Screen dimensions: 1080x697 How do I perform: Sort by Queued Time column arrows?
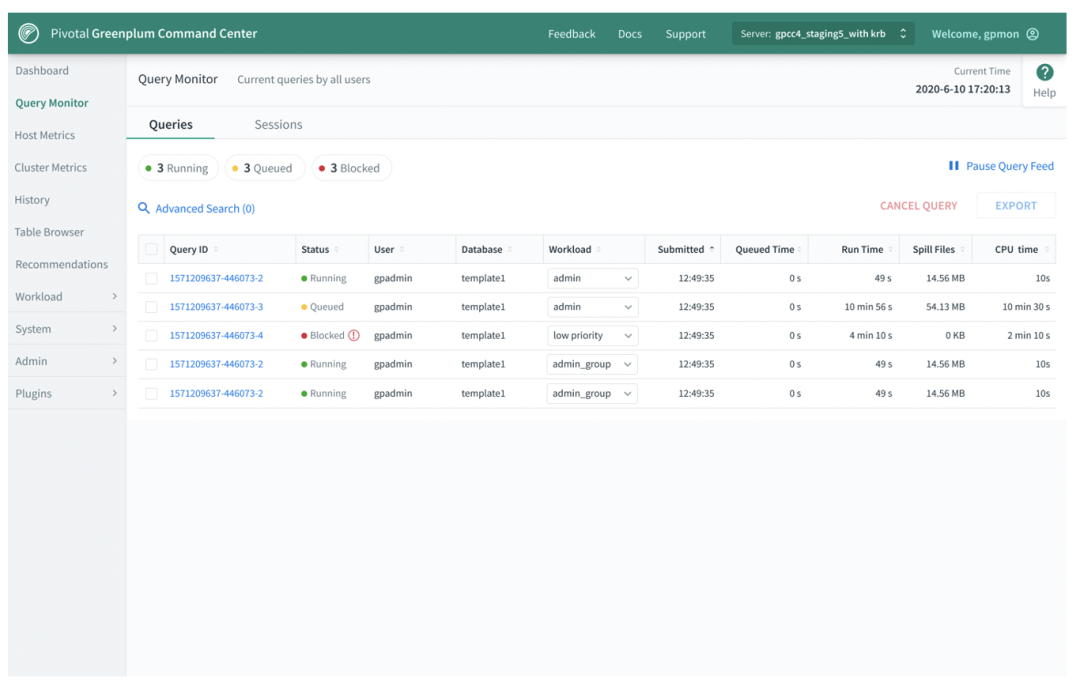click(800, 249)
